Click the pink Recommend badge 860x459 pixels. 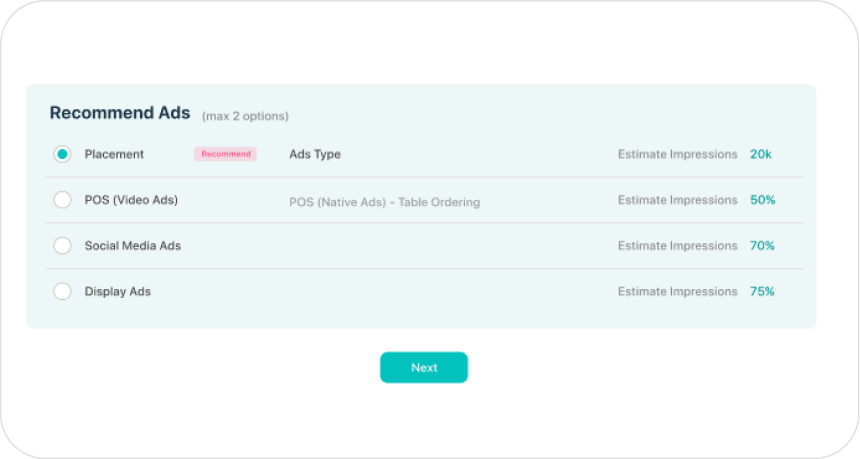[x=225, y=154]
